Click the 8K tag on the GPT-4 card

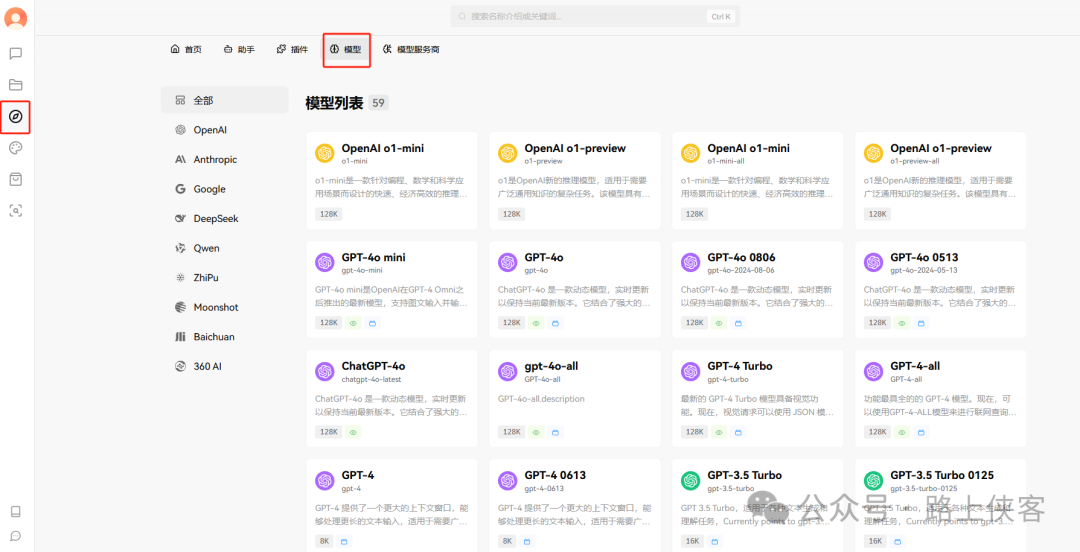point(324,541)
